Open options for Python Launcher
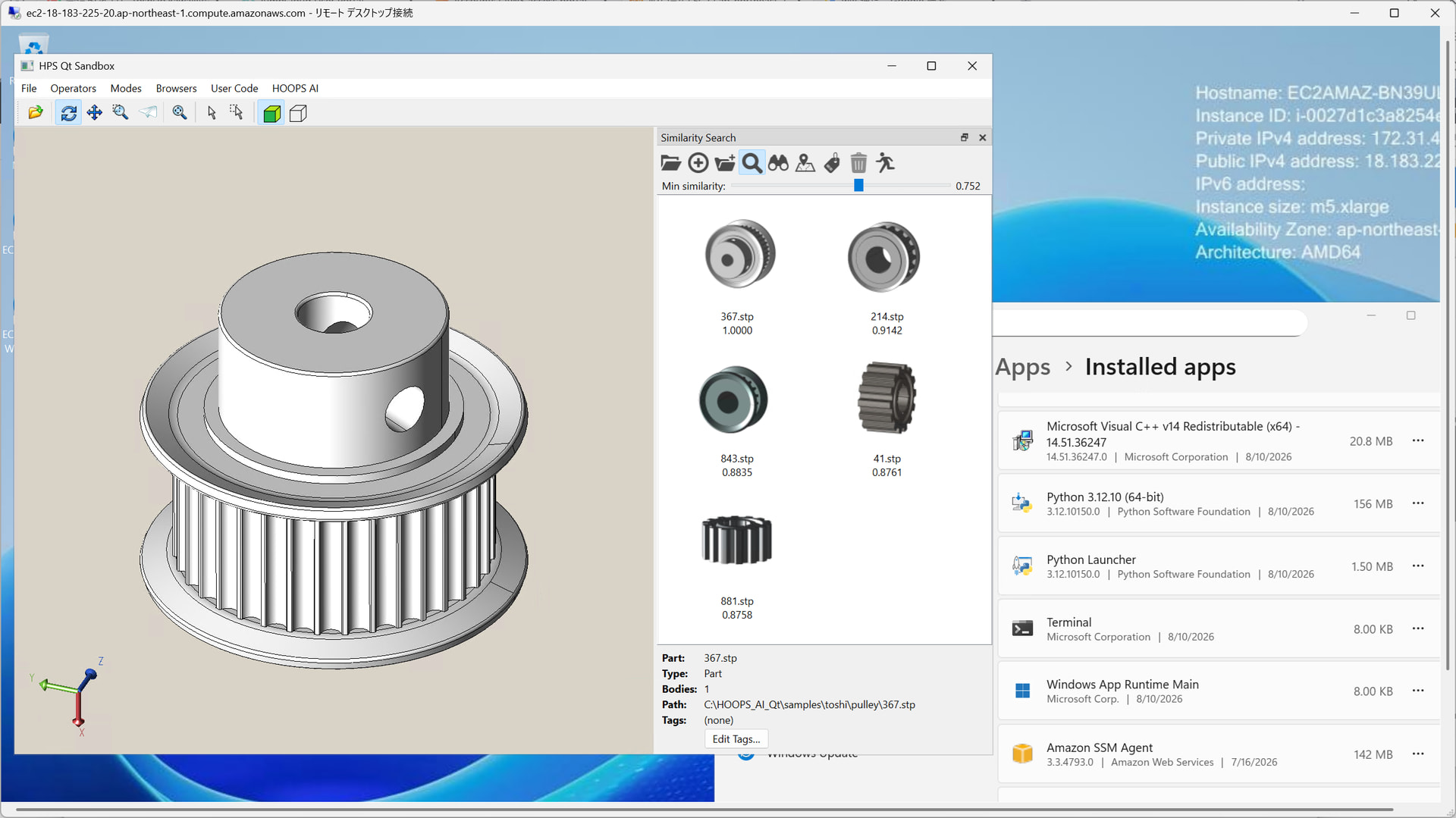Screen dimensions: 1456x818 coord(1418,566)
